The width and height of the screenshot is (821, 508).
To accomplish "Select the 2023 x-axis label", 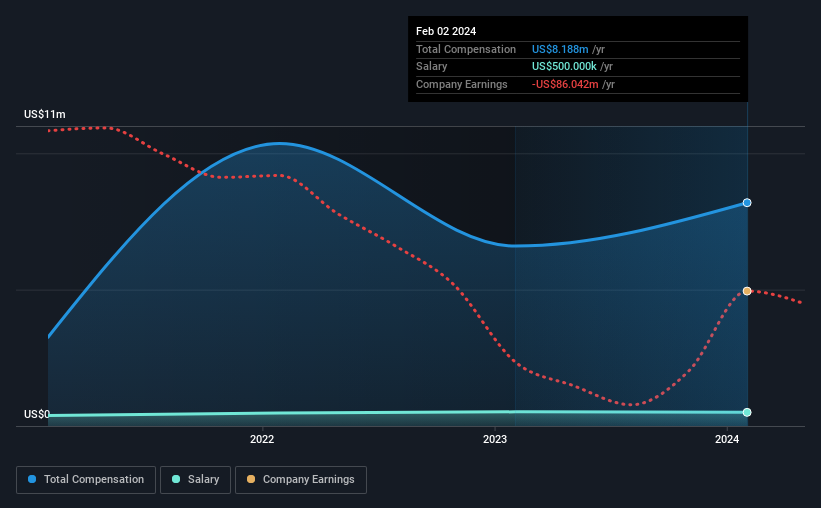I will [x=495, y=439].
